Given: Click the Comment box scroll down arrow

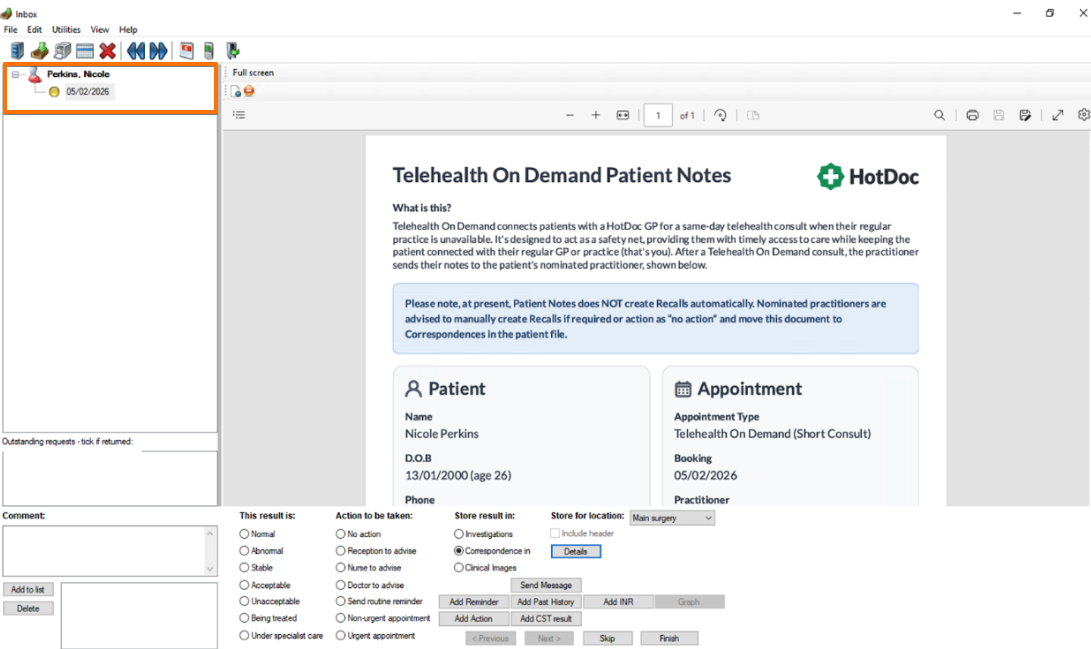Looking at the screenshot, I should coord(210,569).
